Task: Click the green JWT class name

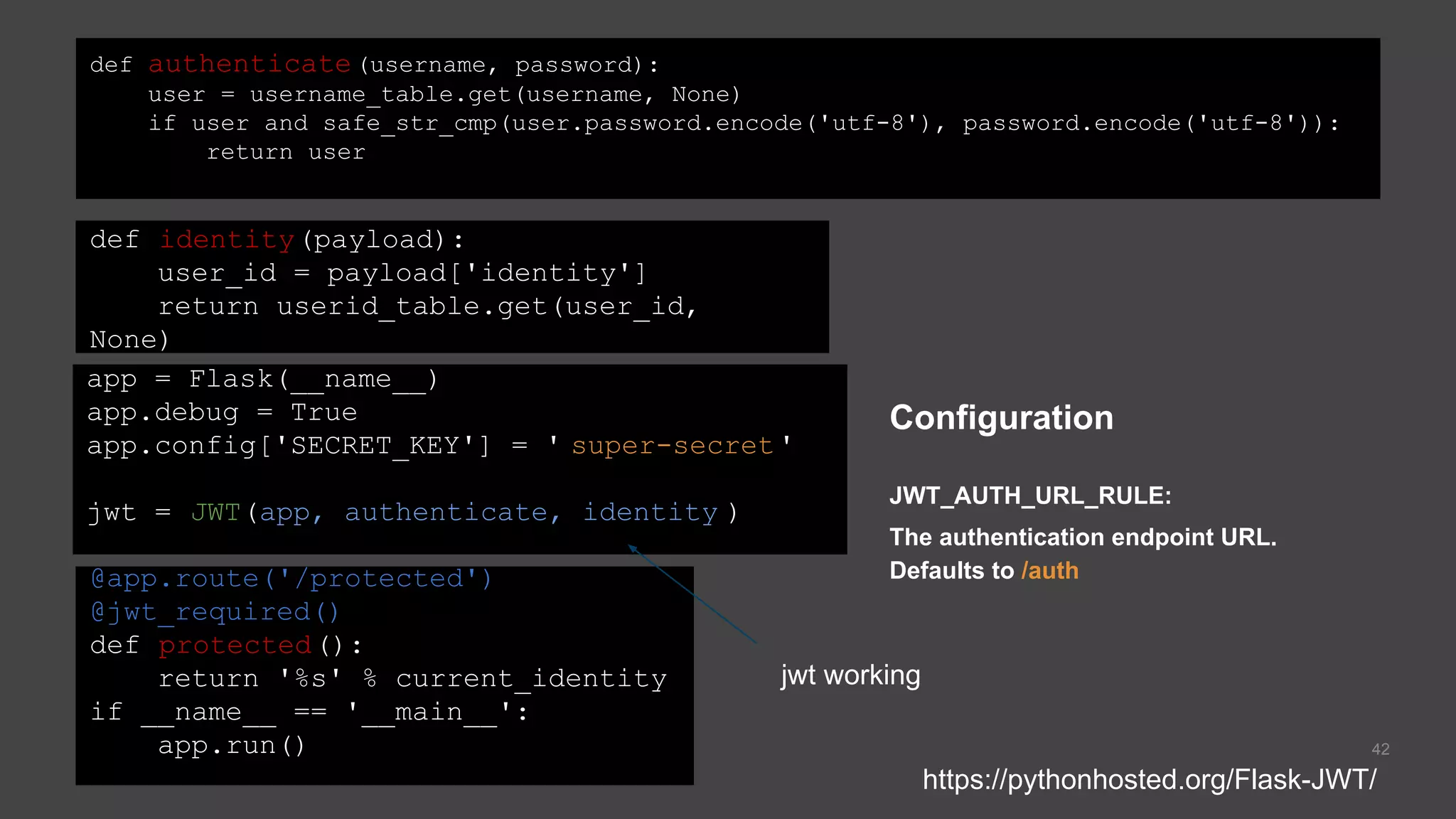Action: click(215, 513)
